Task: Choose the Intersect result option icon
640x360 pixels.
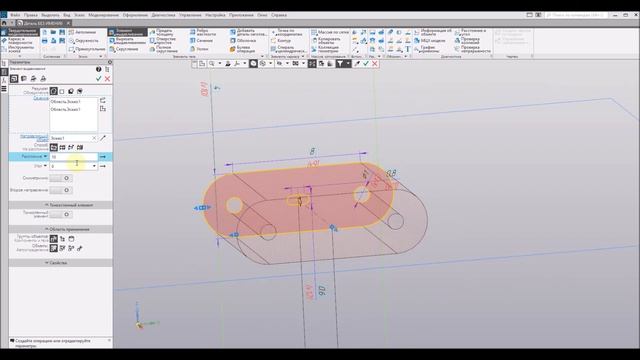Action: [x=80, y=91]
